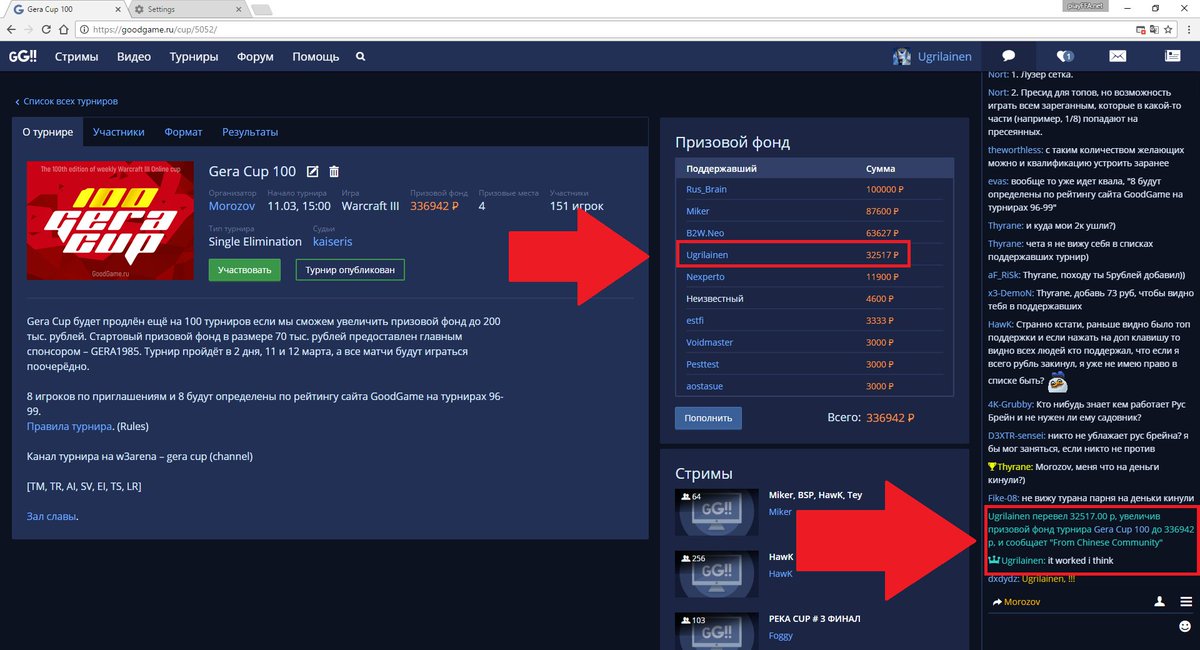Click the green Участвовать button
Viewport: 1200px width, 650px height.
tap(244, 269)
